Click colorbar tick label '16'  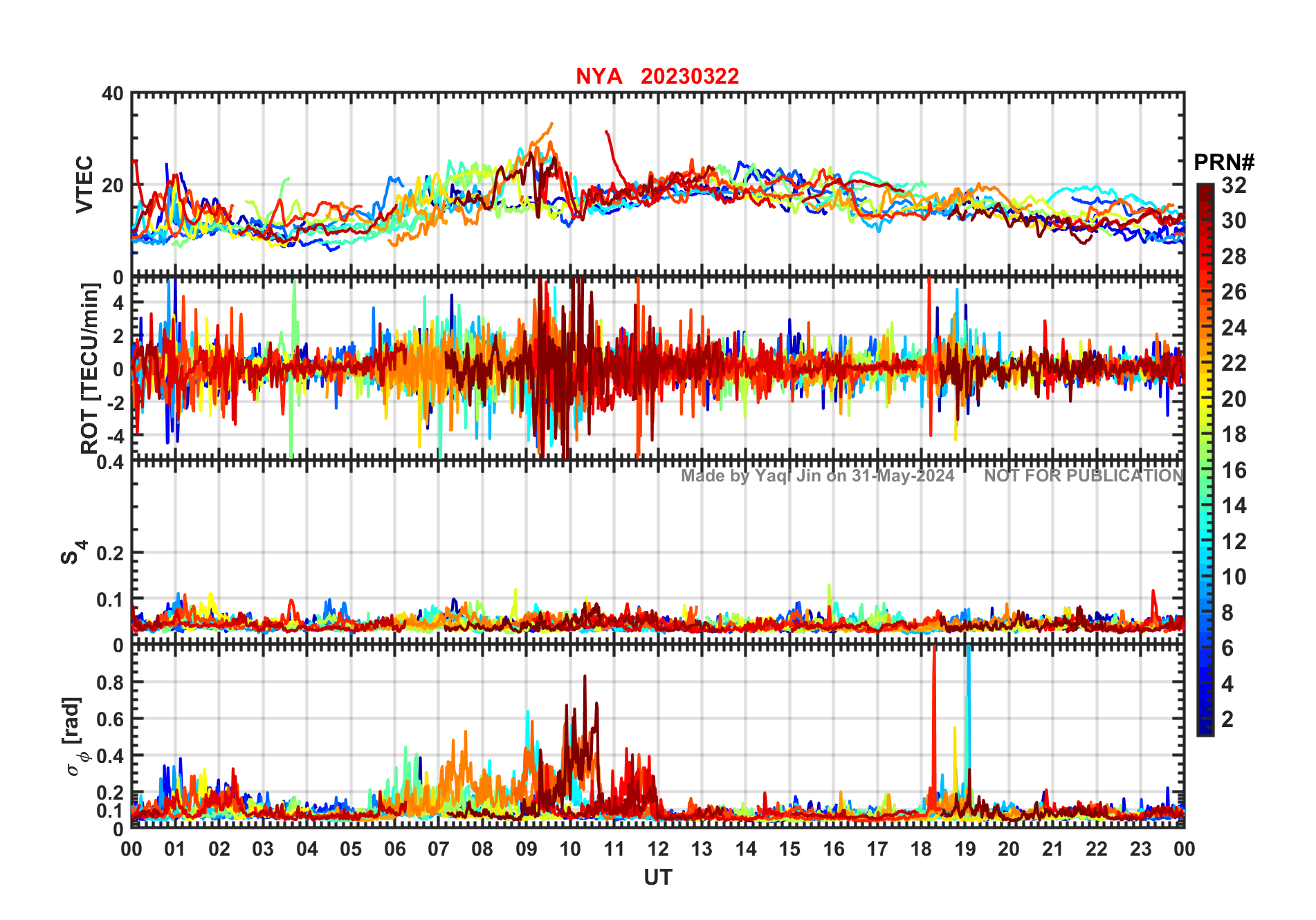pos(1234,470)
